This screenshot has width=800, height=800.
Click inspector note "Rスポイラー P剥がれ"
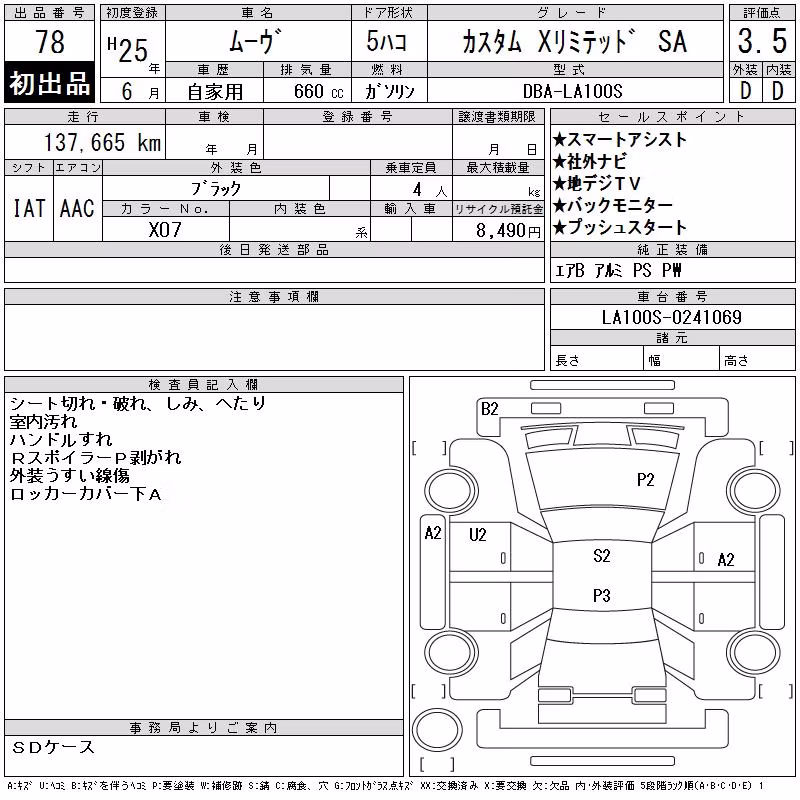point(95,458)
